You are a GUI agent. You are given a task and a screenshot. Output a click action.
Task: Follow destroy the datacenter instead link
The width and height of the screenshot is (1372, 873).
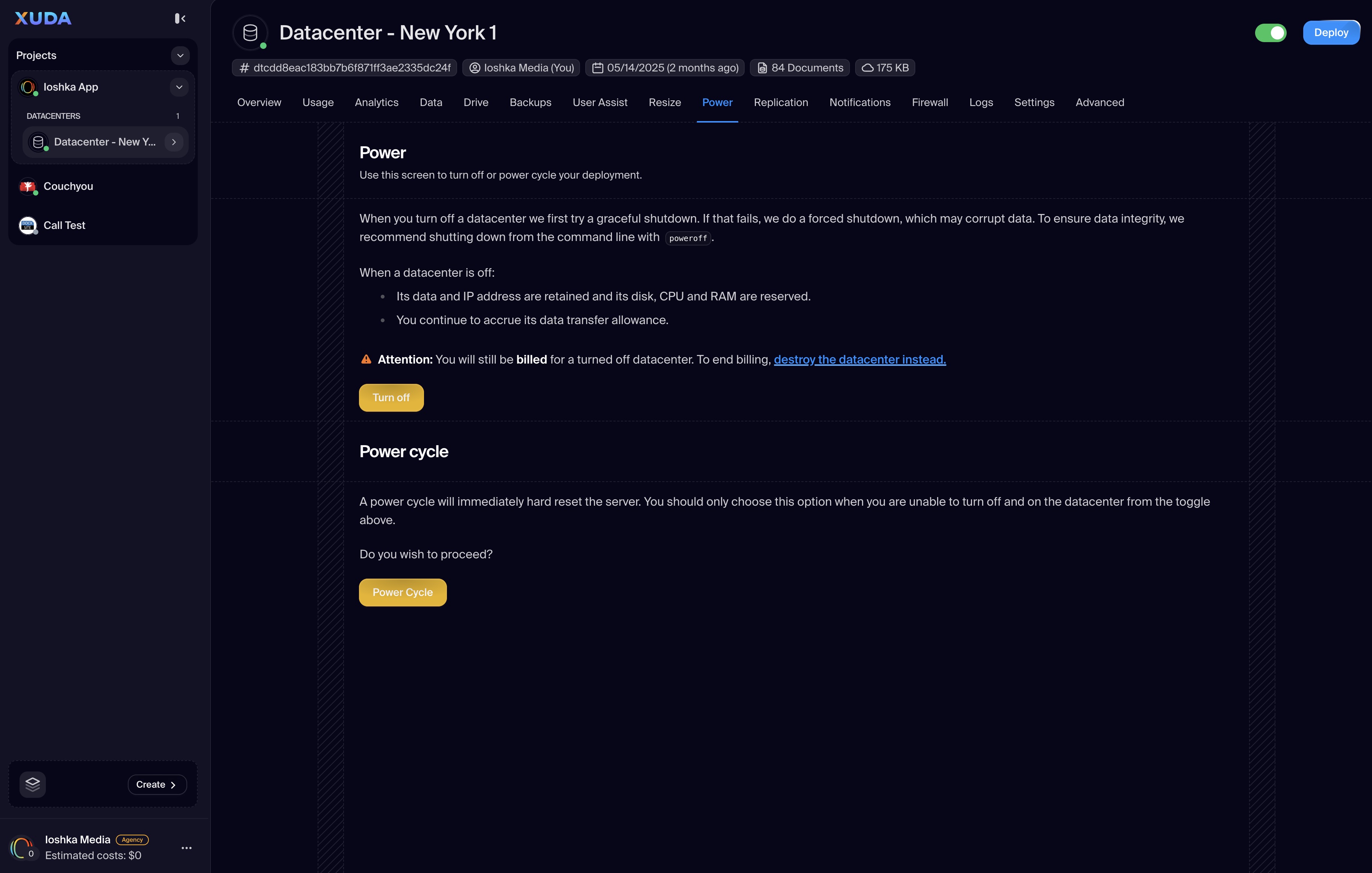click(859, 359)
